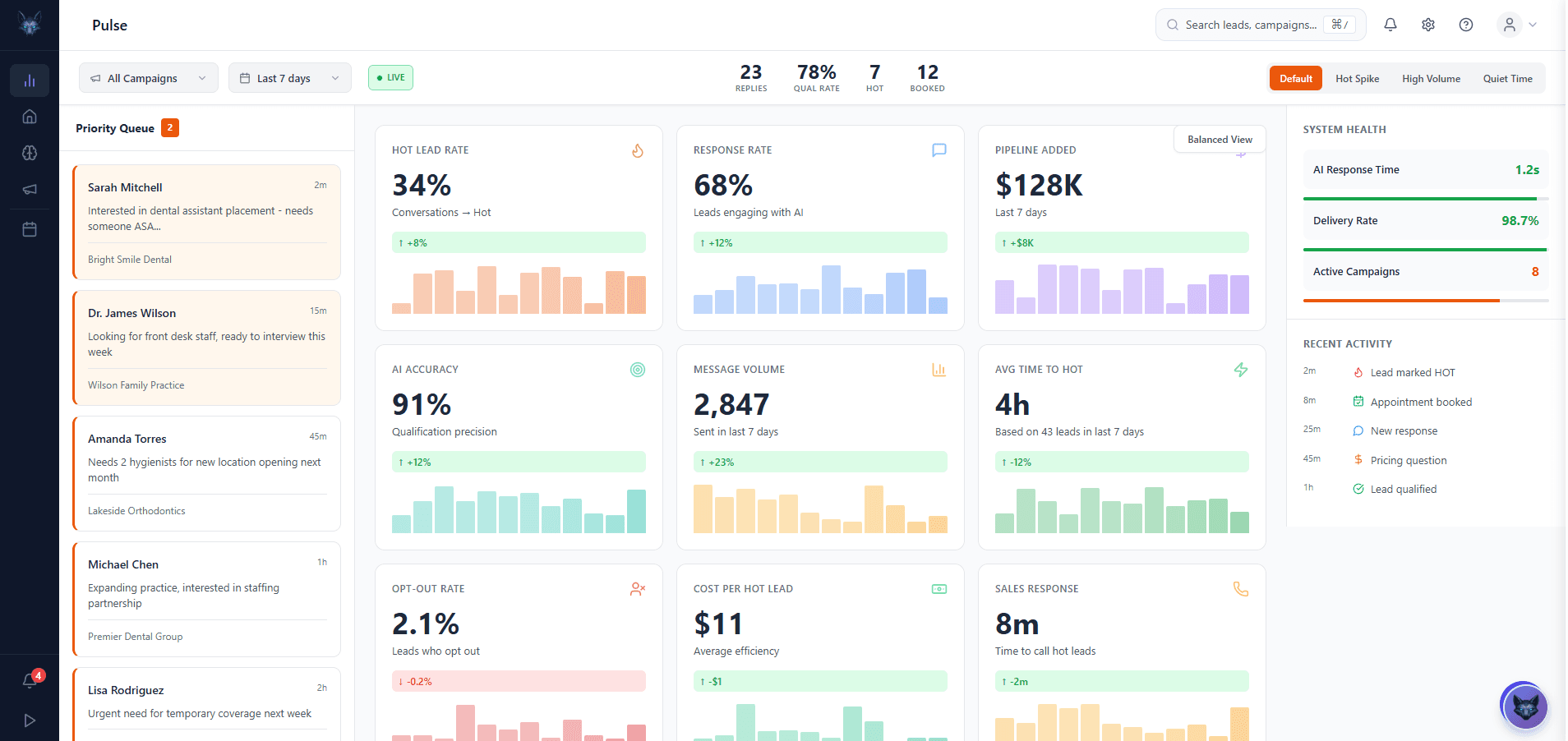Viewport: 1568px width, 741px height.
Task: Click the speech bubble icon on Response Rate card
Action: coord(939,151)
